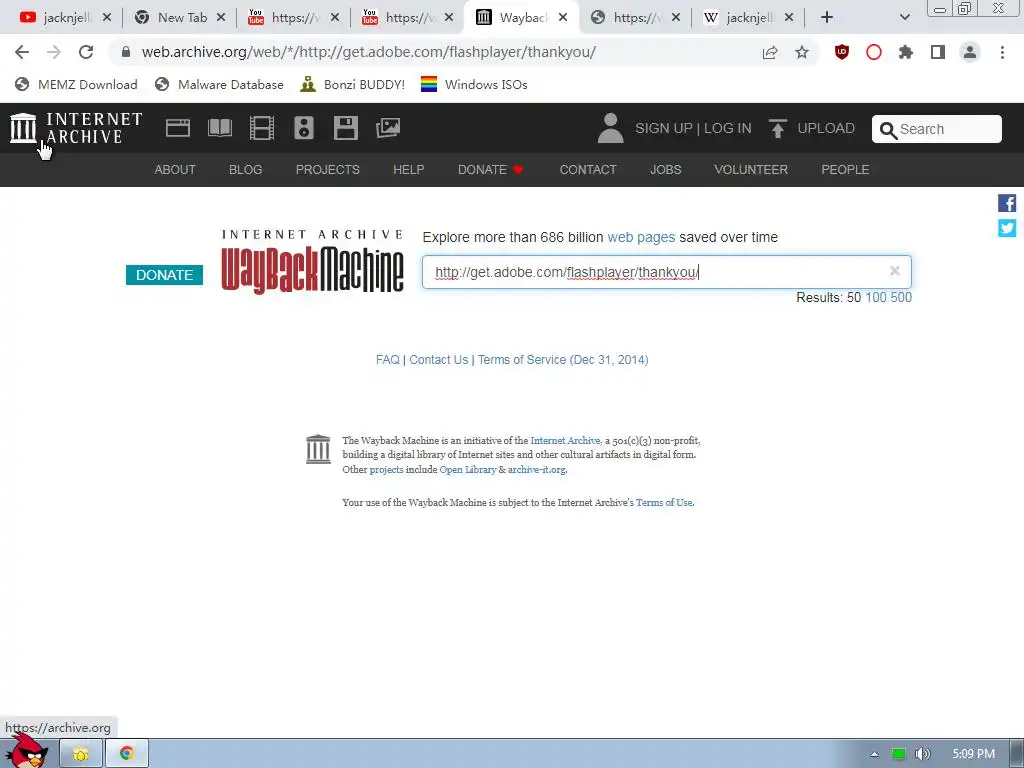
Task: Click SIGN UP | LOG IN link
Action: (x=694, y=128)
